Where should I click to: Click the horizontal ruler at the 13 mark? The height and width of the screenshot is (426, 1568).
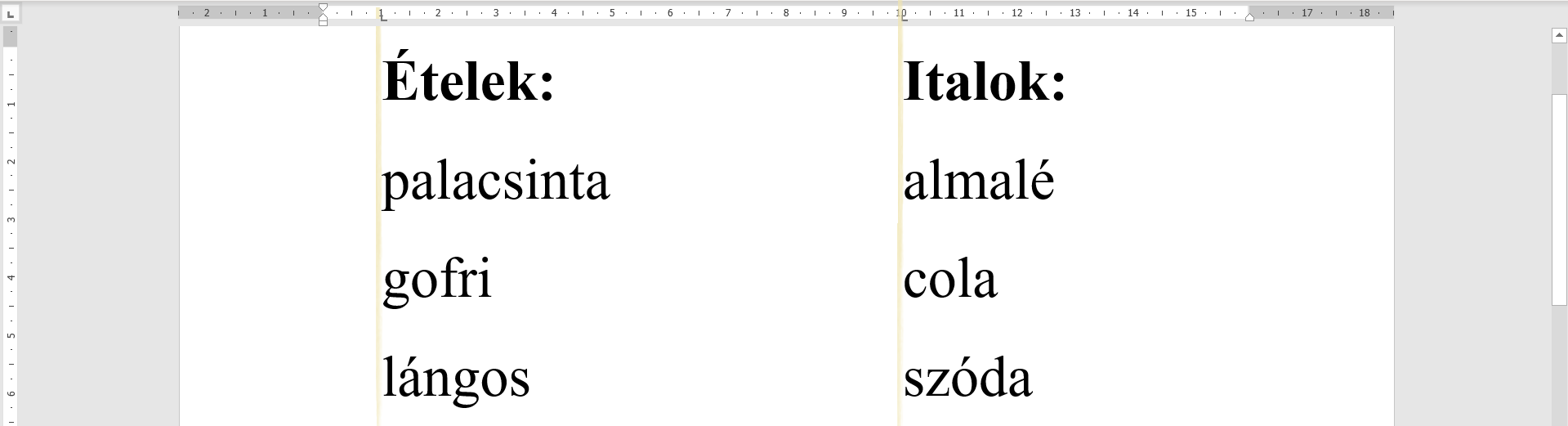coord(1074,13)
